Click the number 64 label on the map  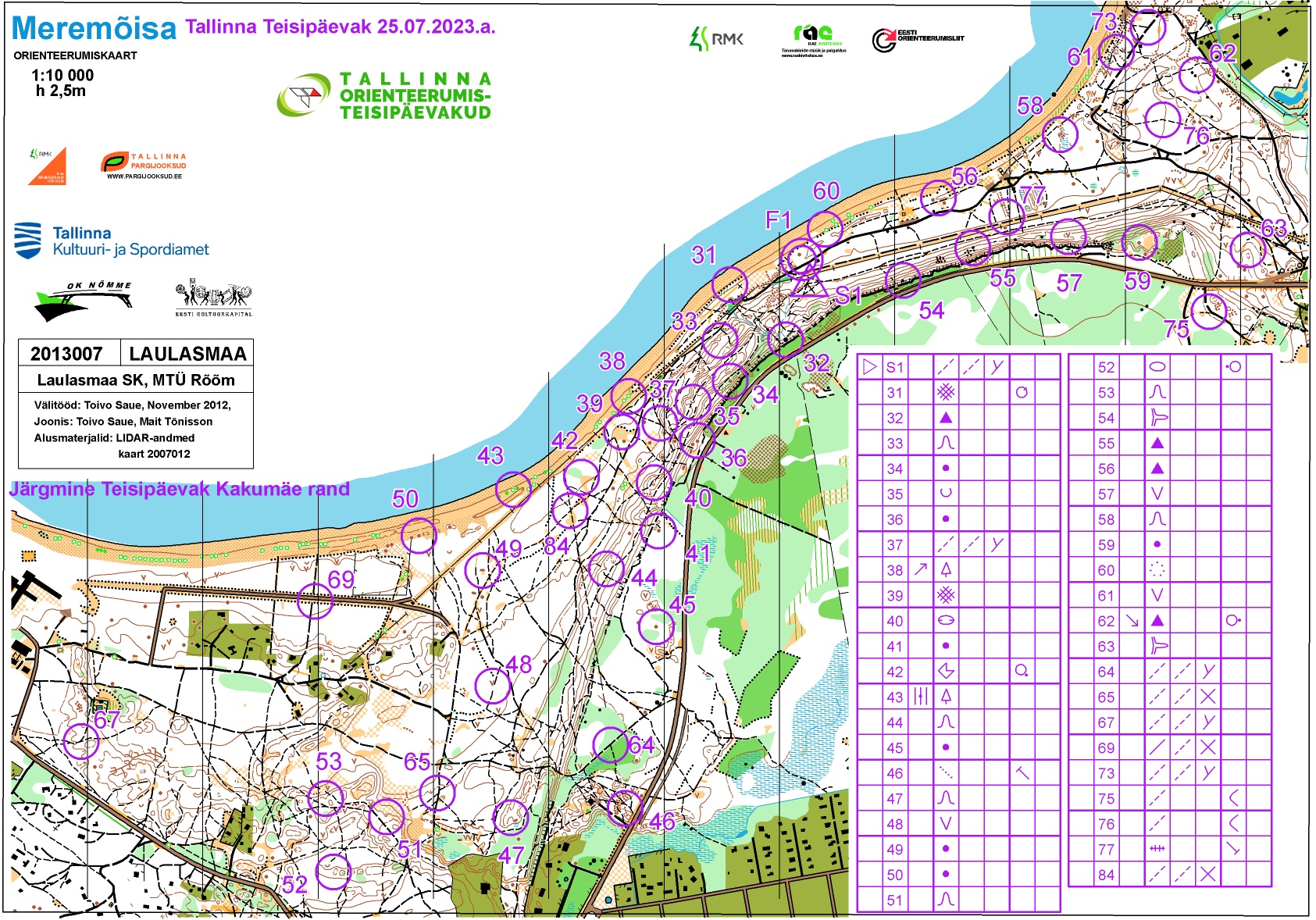click(x=641, y=745)
